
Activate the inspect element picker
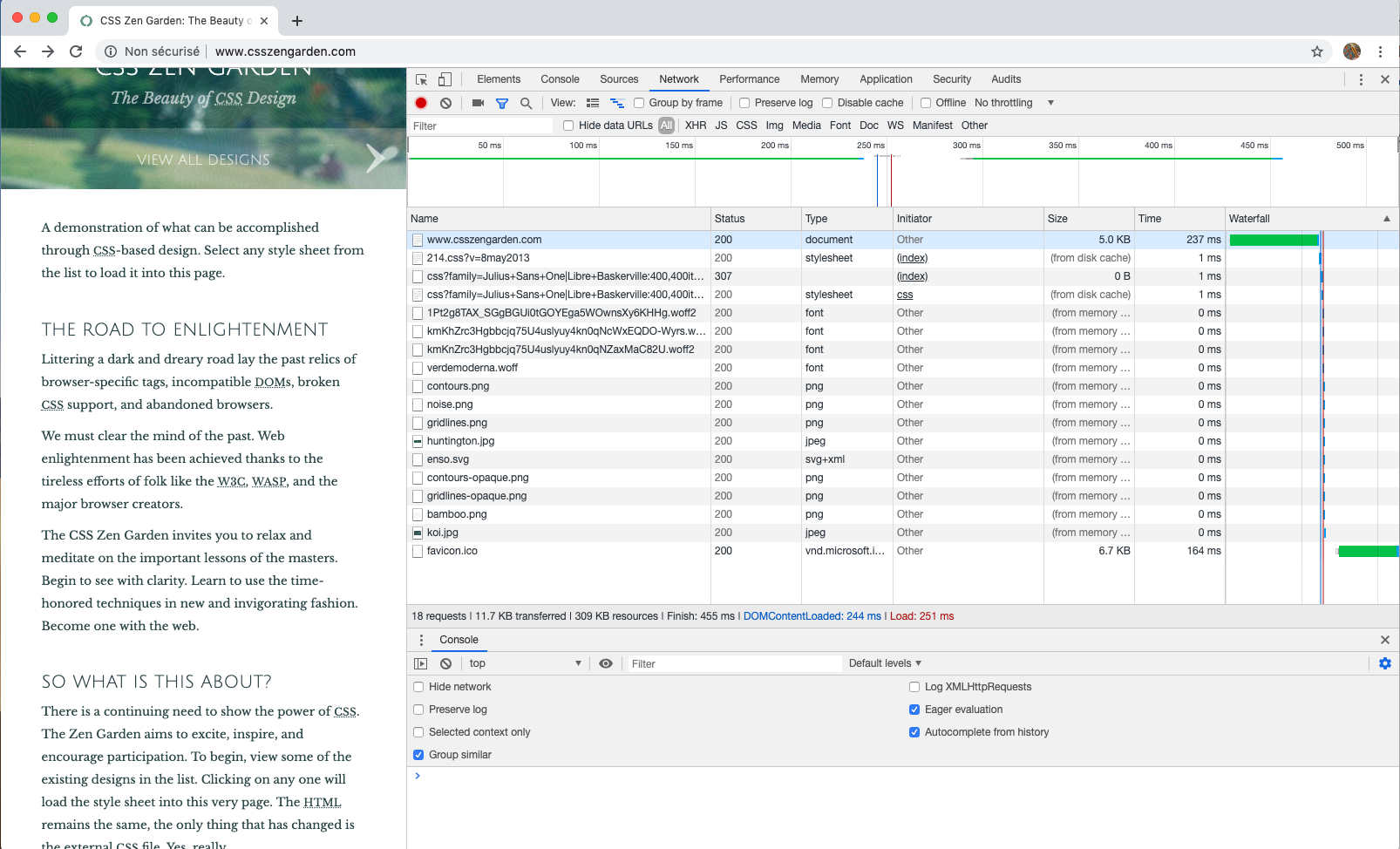(x=422, y=79)
